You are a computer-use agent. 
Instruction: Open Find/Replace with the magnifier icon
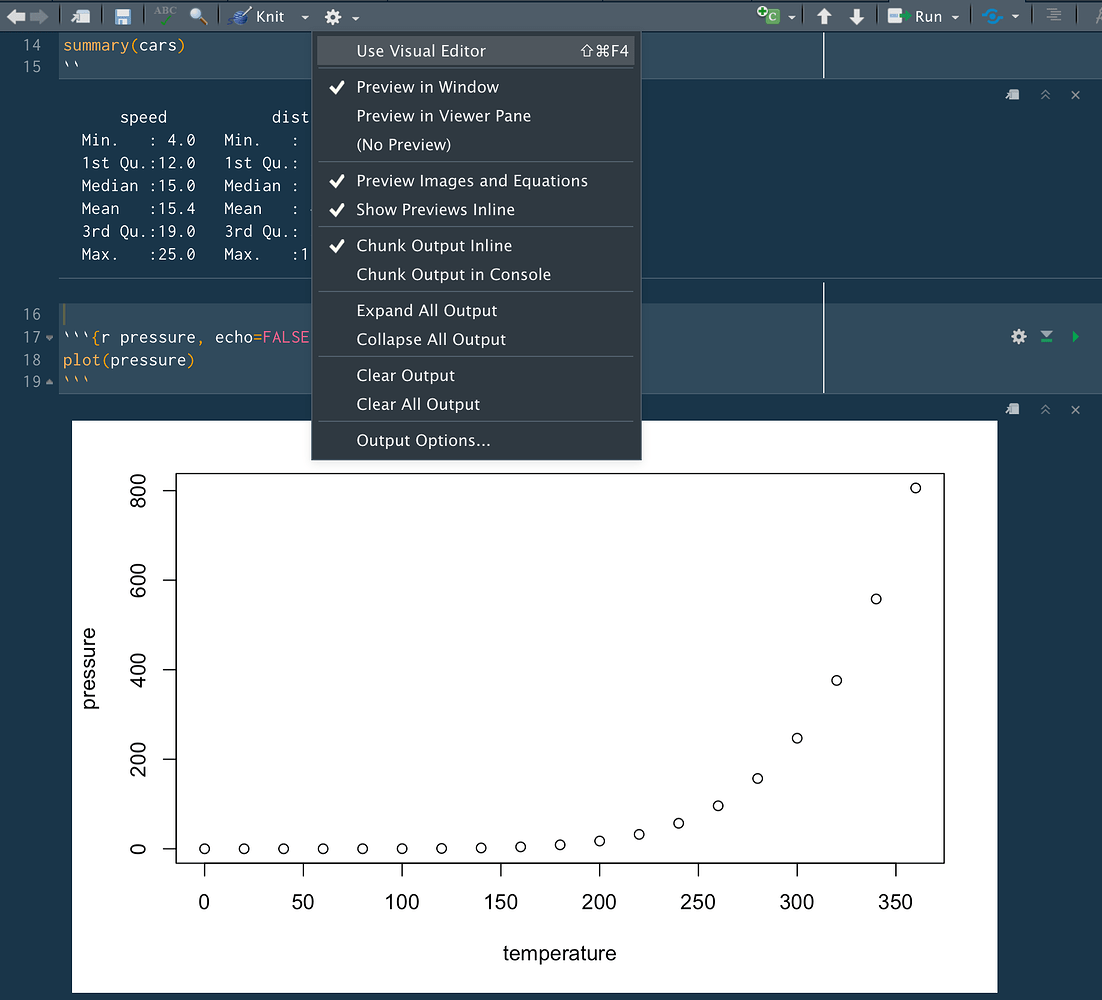pyautogui.click(x=197, y=16)
